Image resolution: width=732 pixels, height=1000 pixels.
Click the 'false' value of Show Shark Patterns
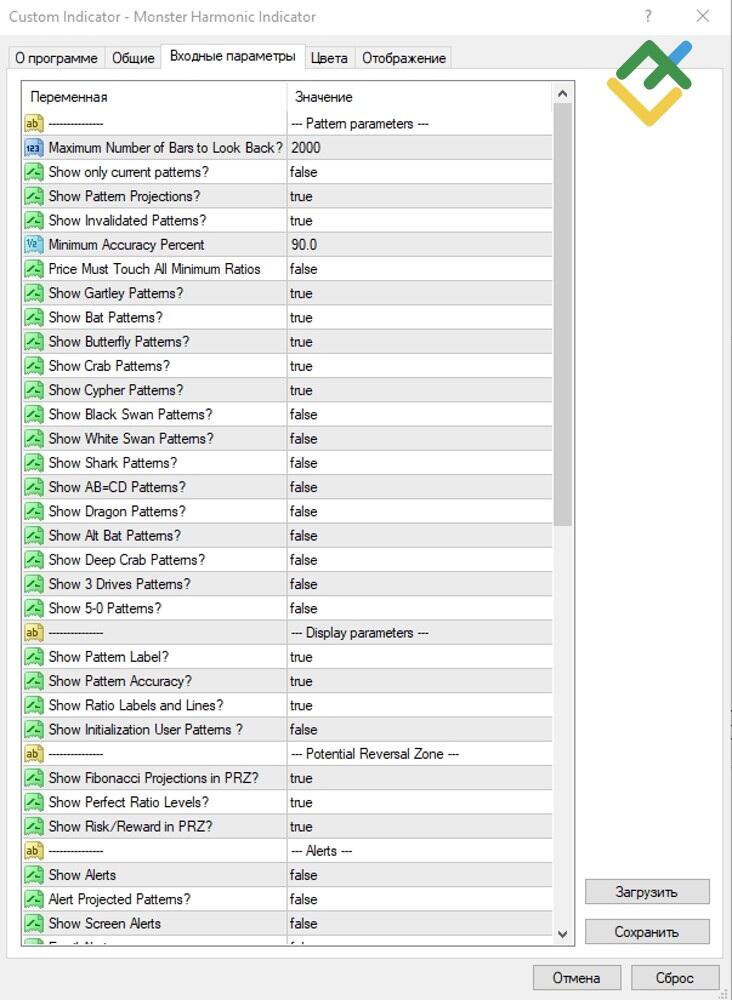[304, 463]
